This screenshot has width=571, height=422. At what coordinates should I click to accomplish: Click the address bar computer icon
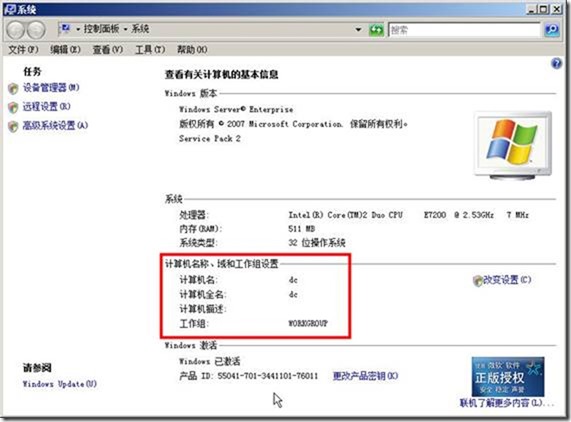pos(66,28)
